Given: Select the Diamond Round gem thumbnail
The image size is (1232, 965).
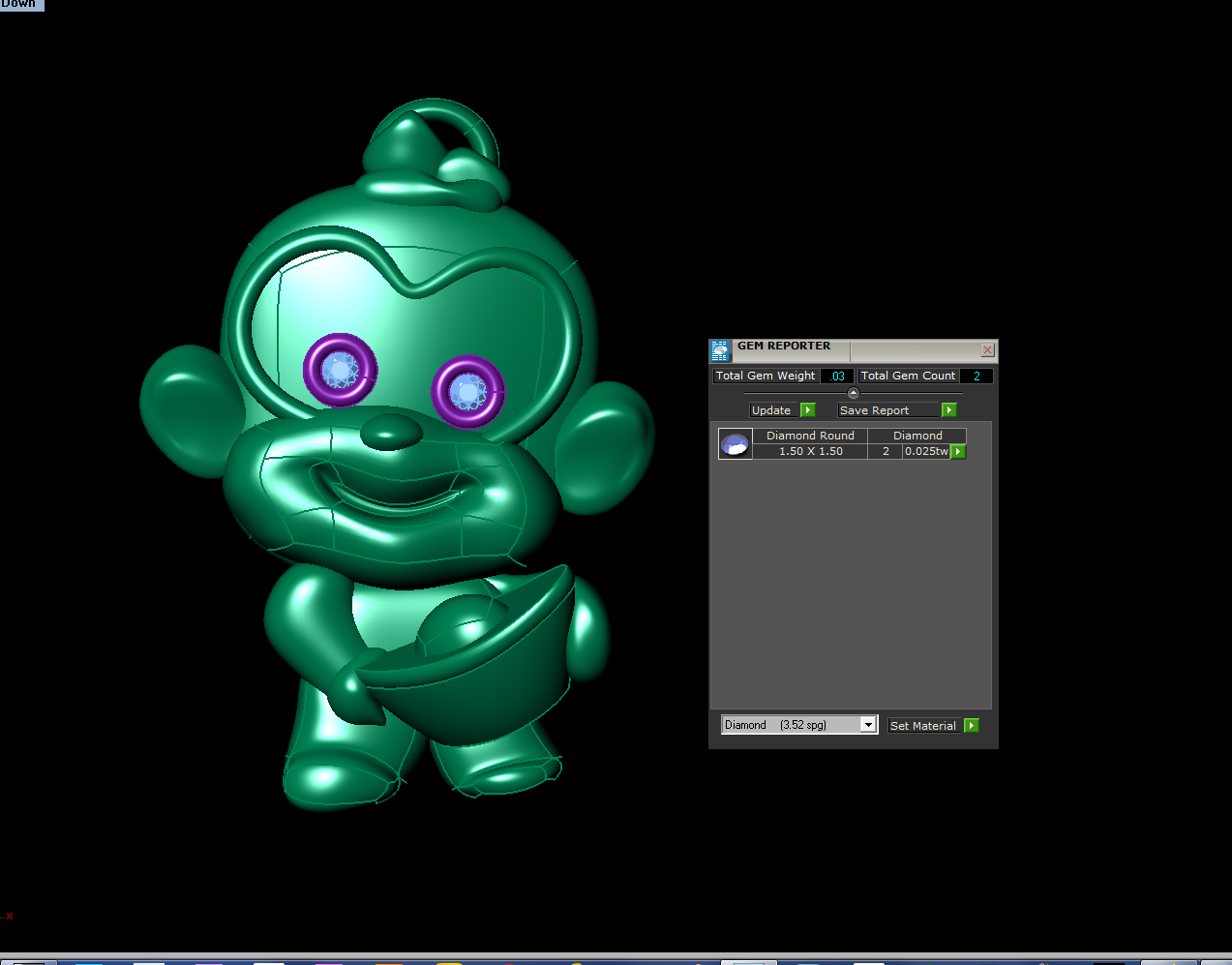Looking at the screenshot, I should [x=736, y=444].
